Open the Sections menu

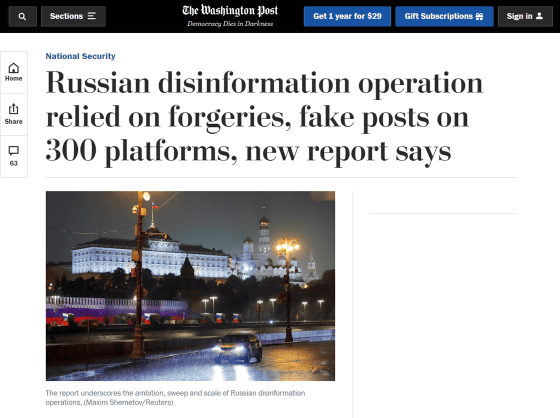(x=73, y=16)
